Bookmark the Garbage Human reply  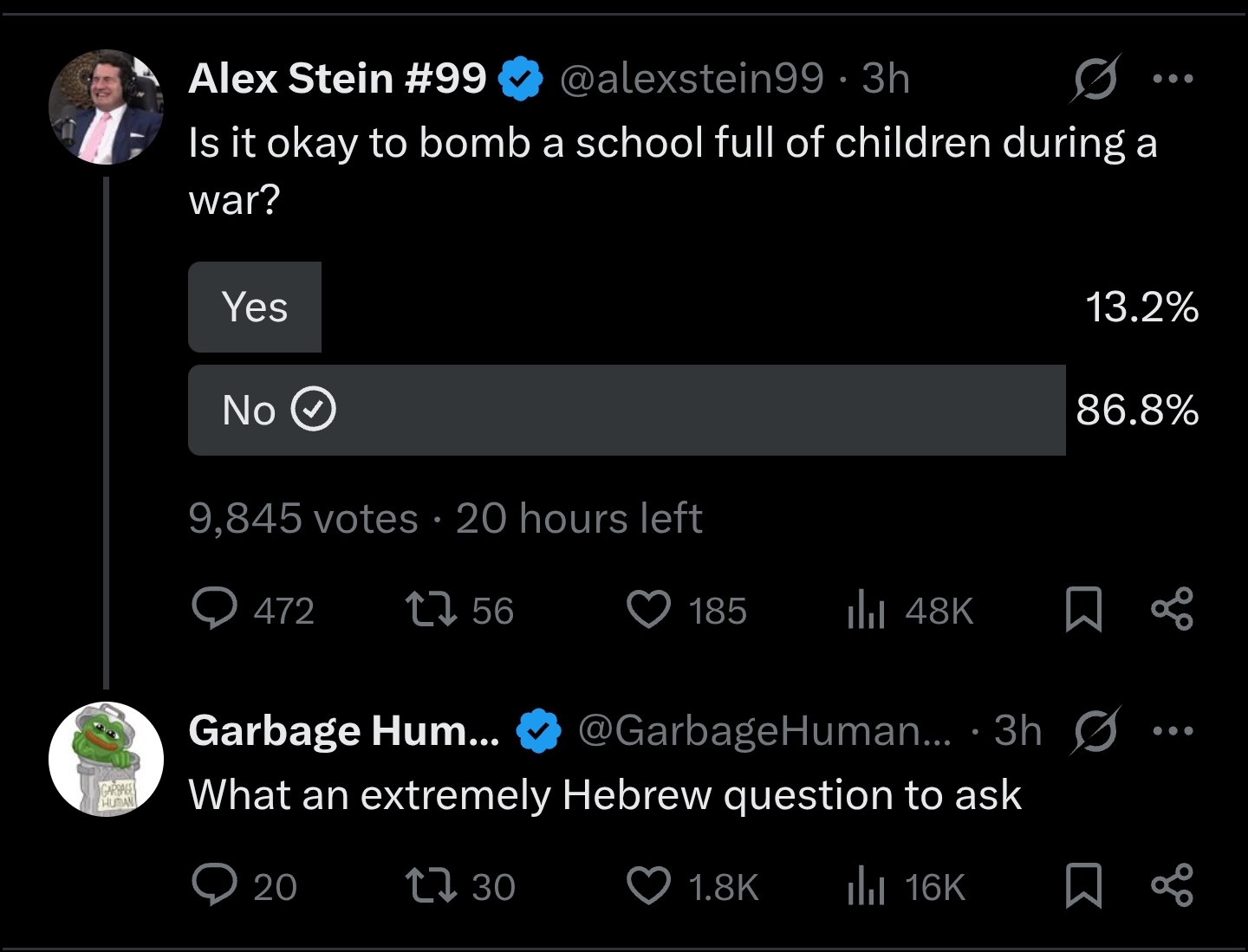click(1083, 886)
